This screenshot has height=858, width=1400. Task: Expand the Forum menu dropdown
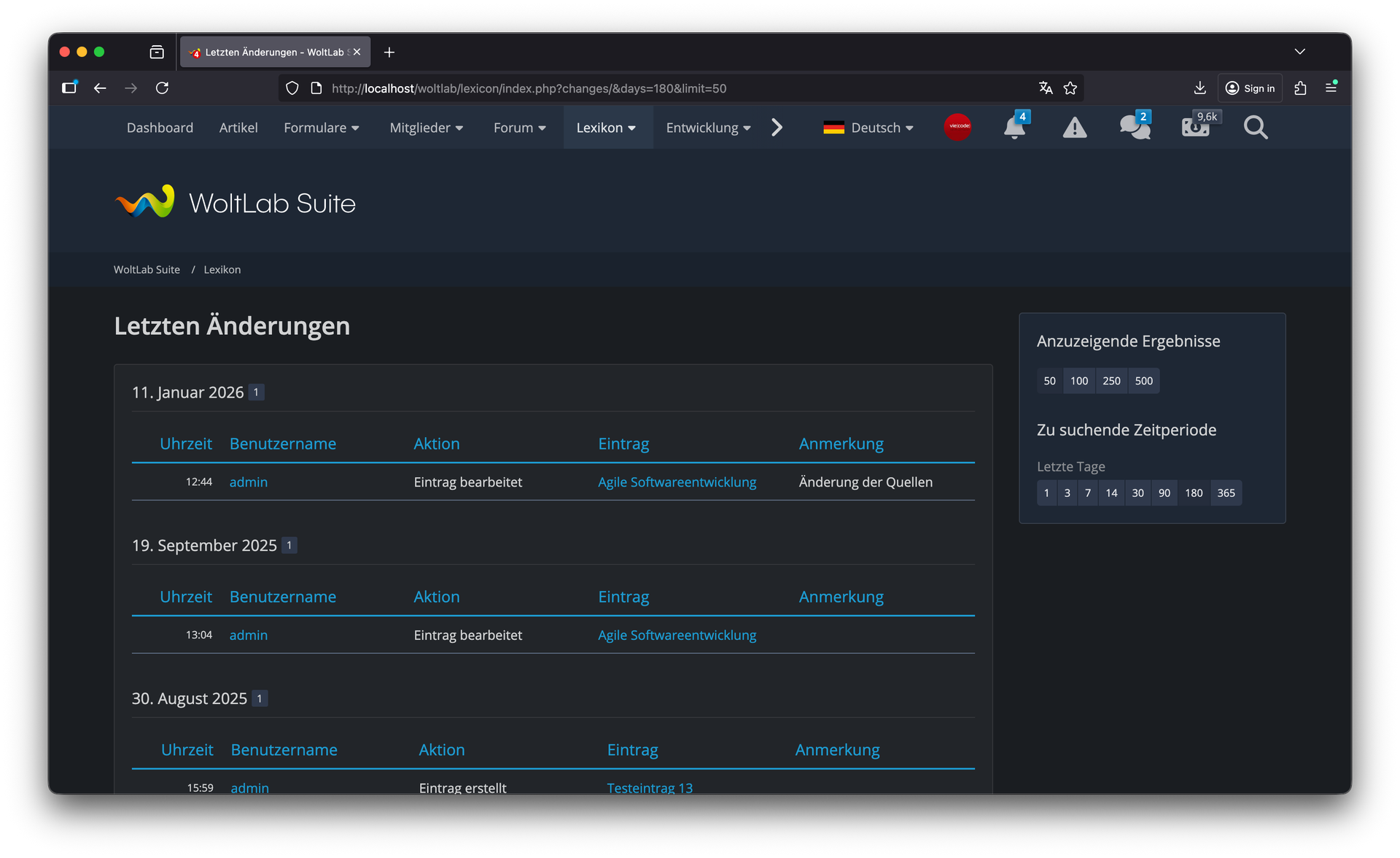(519, 128)
